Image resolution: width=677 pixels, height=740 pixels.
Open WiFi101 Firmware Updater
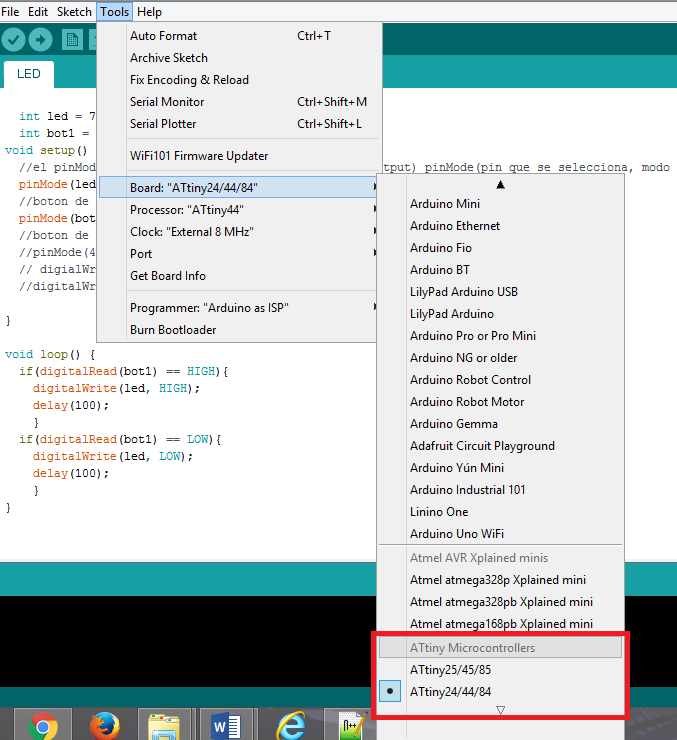(x=238, y=156)
